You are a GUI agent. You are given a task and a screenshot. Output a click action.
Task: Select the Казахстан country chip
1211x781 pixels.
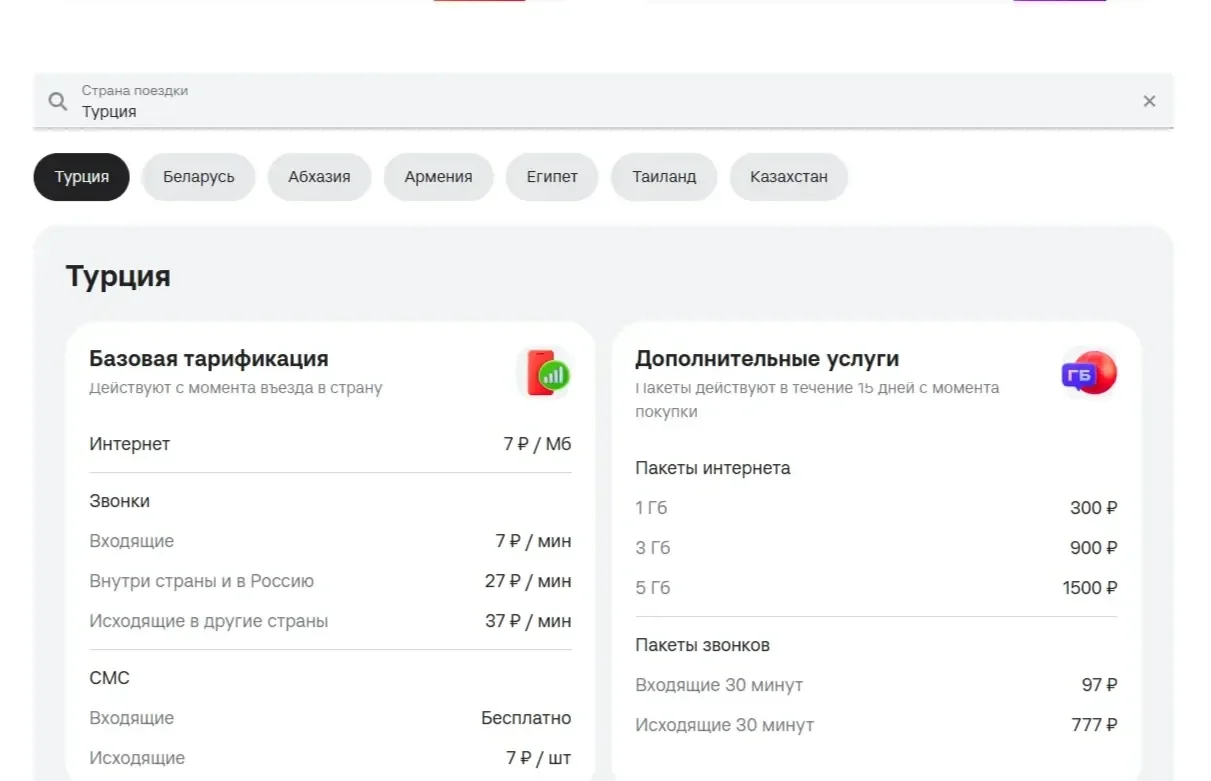[x=789, y=177]
